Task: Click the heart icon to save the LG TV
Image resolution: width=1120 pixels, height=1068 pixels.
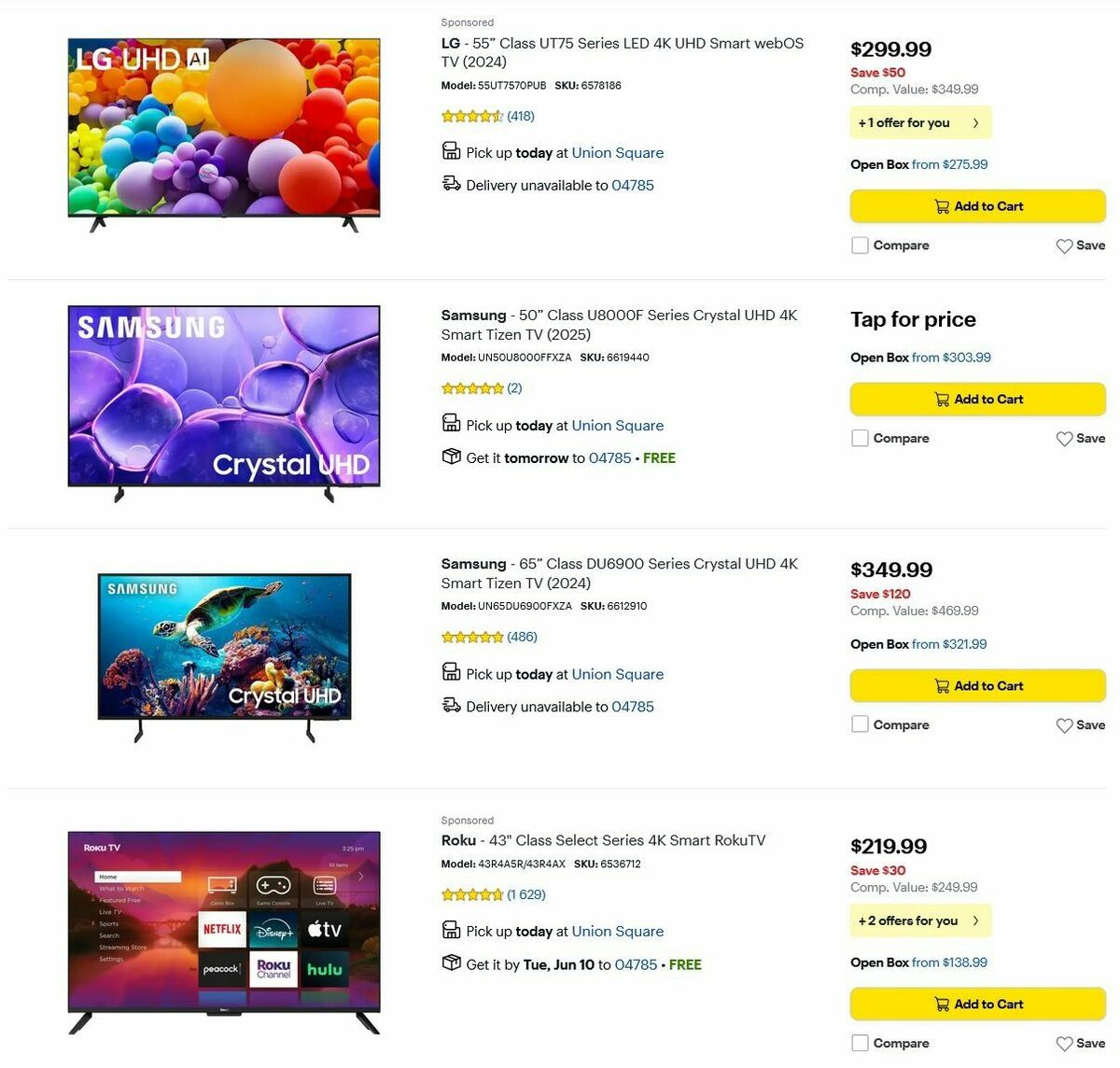Action: (x=1064, y=246)
